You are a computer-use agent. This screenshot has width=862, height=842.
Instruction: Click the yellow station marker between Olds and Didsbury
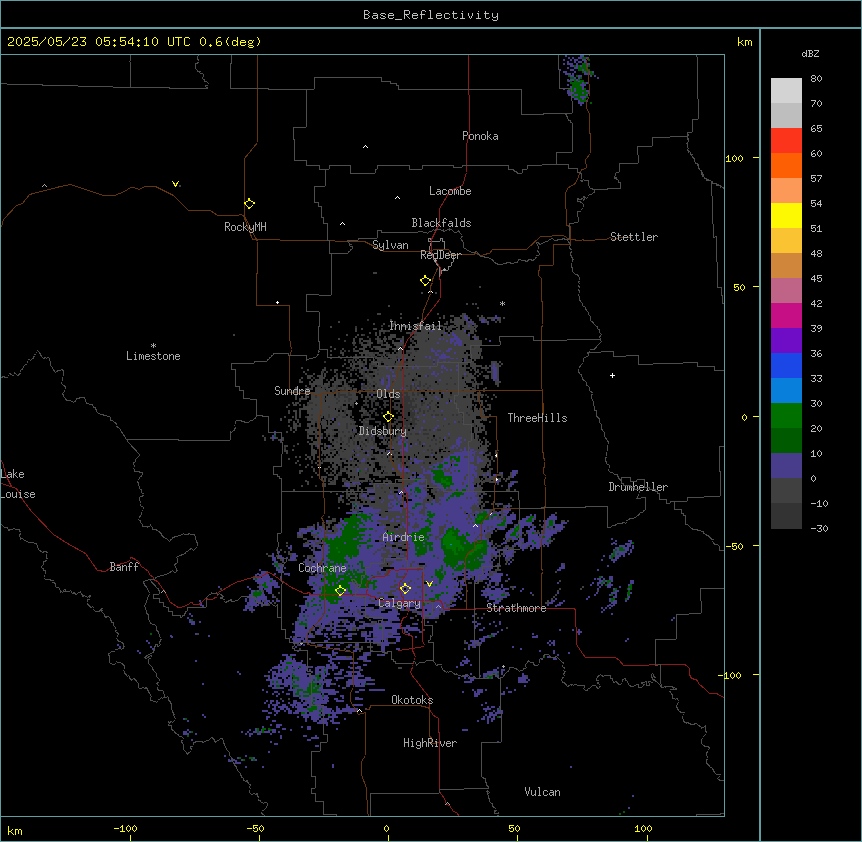[x=388, y=416]
